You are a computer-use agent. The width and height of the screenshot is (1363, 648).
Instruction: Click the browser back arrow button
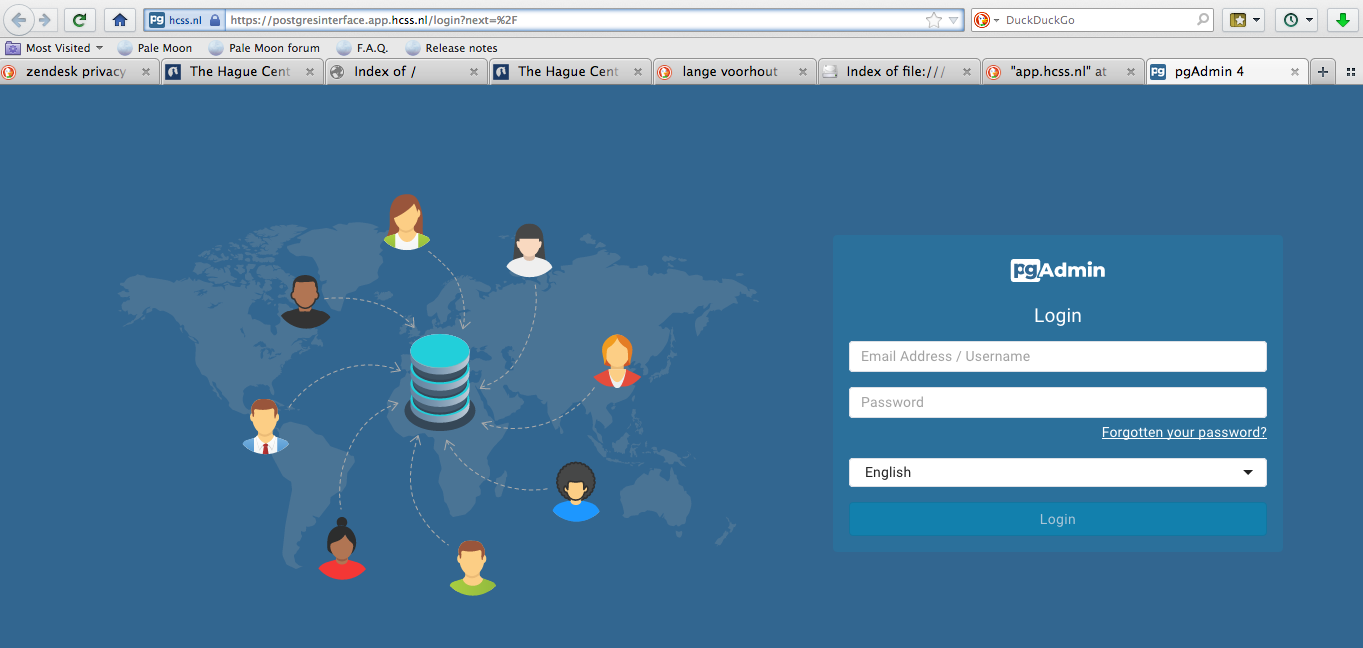[19, 20]
